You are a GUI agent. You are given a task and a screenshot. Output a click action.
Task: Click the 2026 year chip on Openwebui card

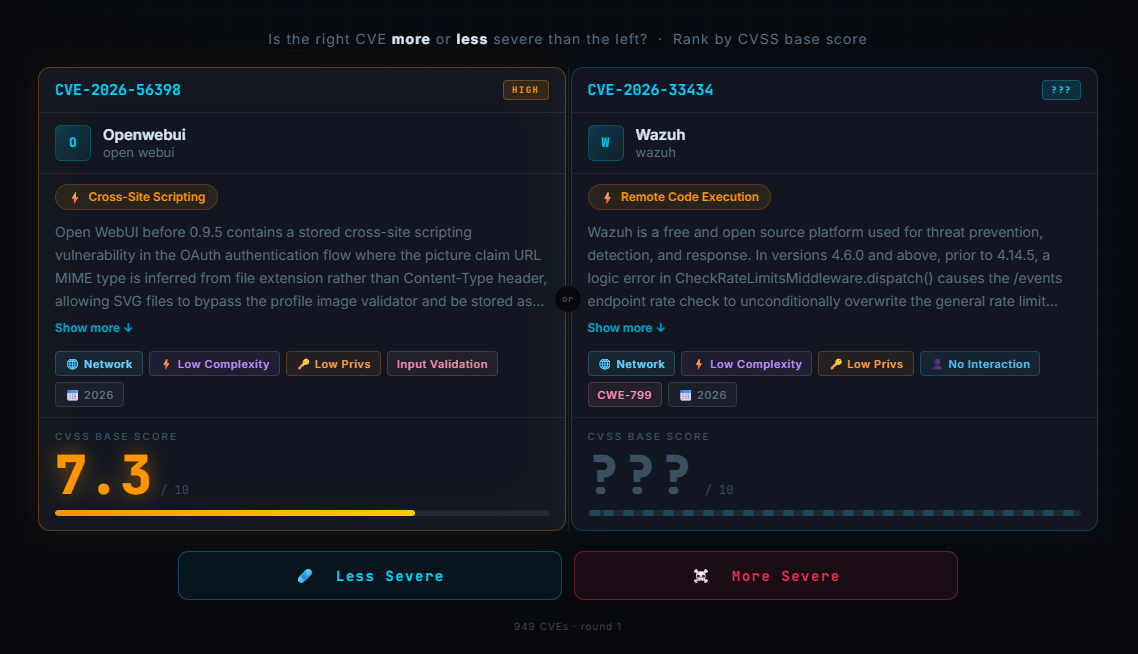pyautogui.click(x=89, y=395)
